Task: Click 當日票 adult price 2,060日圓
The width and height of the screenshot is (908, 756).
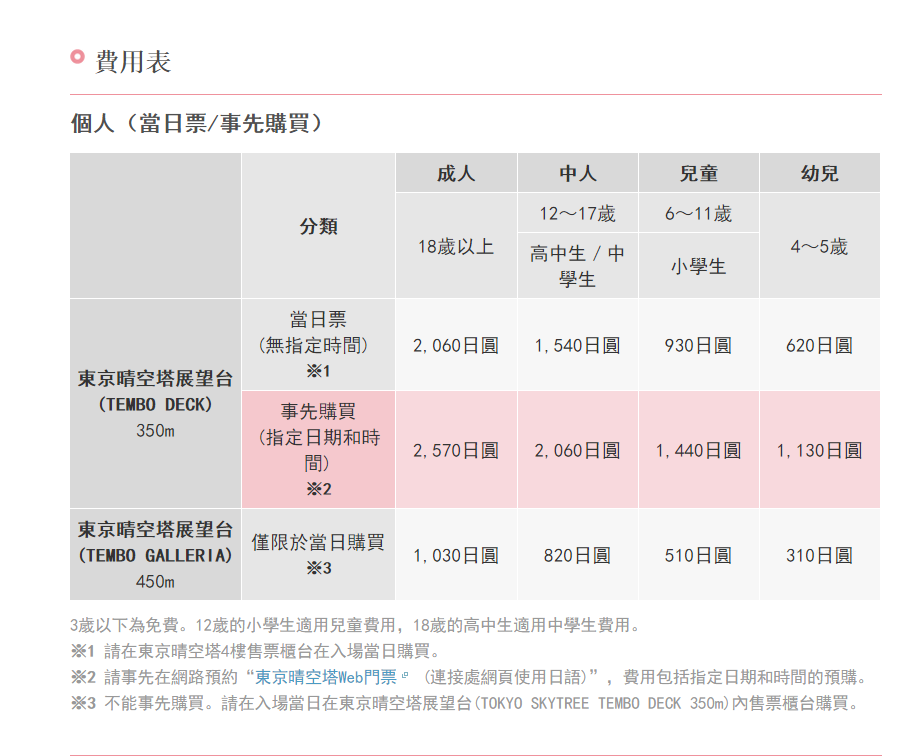Action: [456, 345]
